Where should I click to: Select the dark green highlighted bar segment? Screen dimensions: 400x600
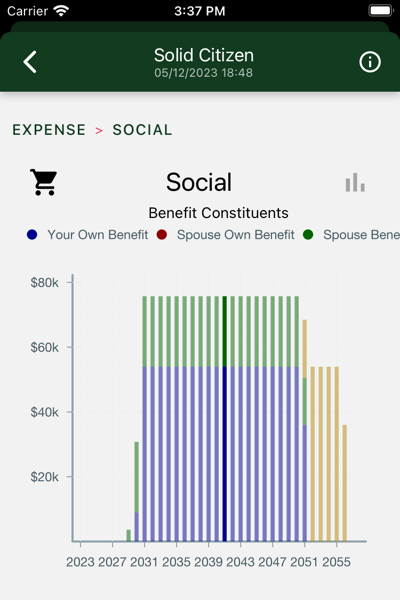pyautogui.click(x=225, y=331)
